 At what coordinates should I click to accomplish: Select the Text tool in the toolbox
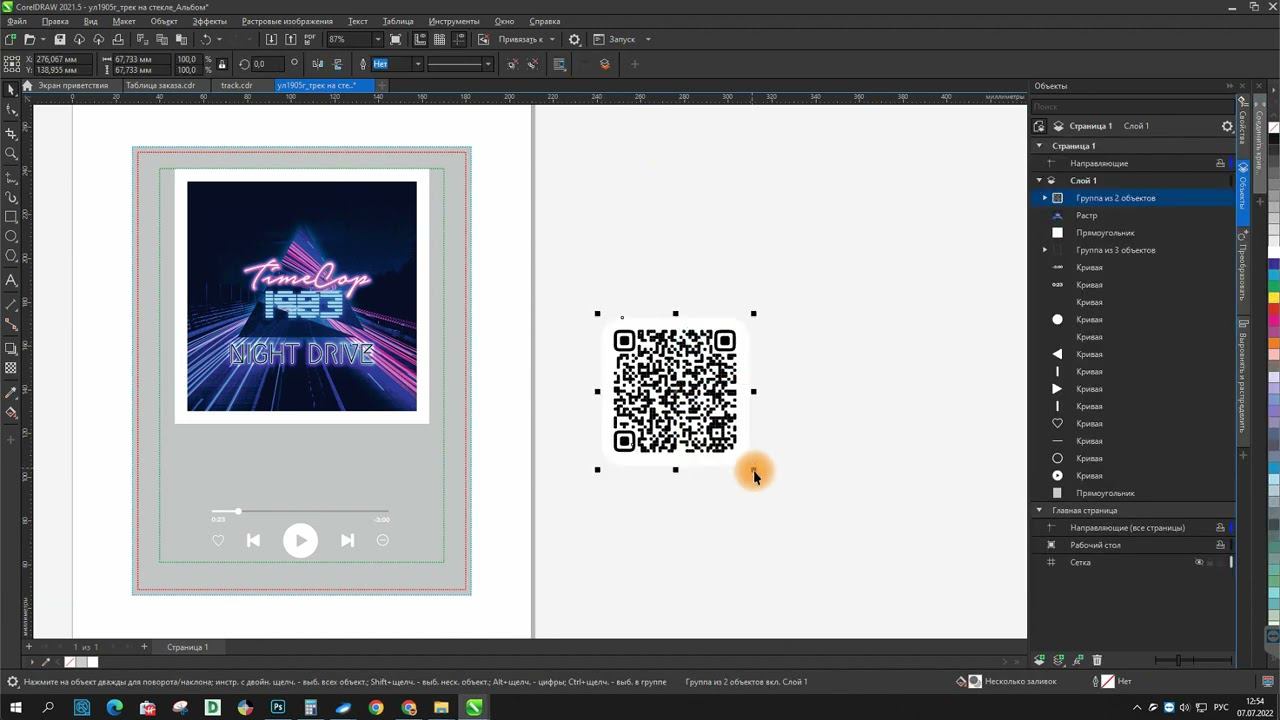tap(11, 281)
